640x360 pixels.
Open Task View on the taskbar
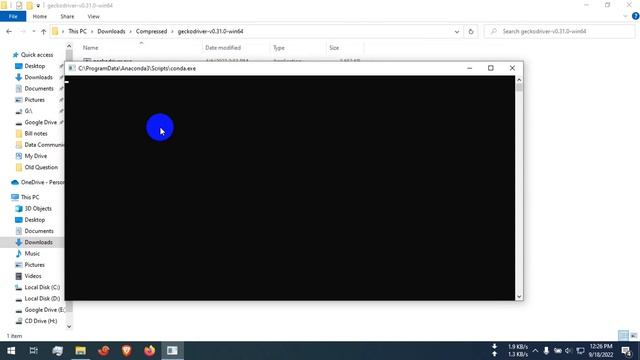pyautogui.click(x=34, y=351)
